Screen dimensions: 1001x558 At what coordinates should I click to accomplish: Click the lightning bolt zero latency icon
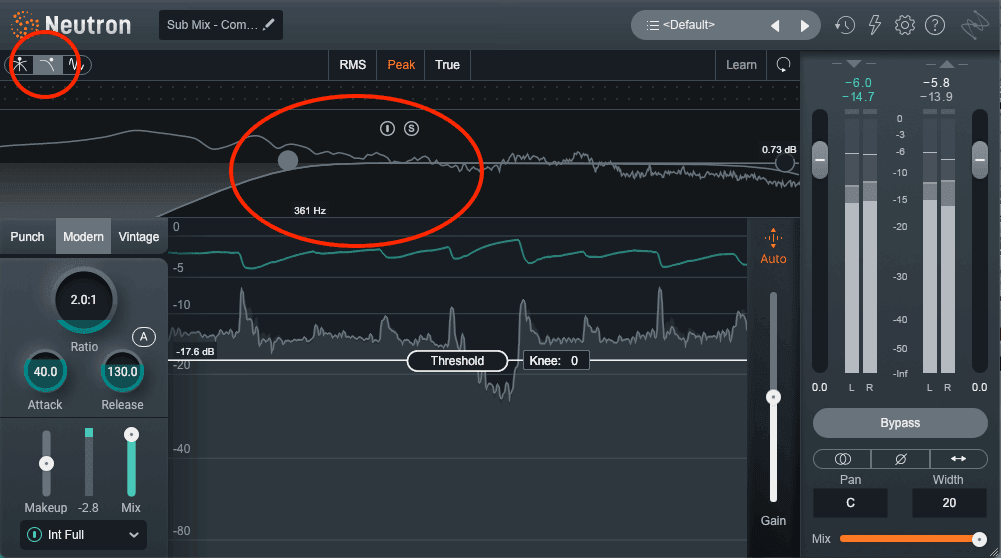click(875, 26)
